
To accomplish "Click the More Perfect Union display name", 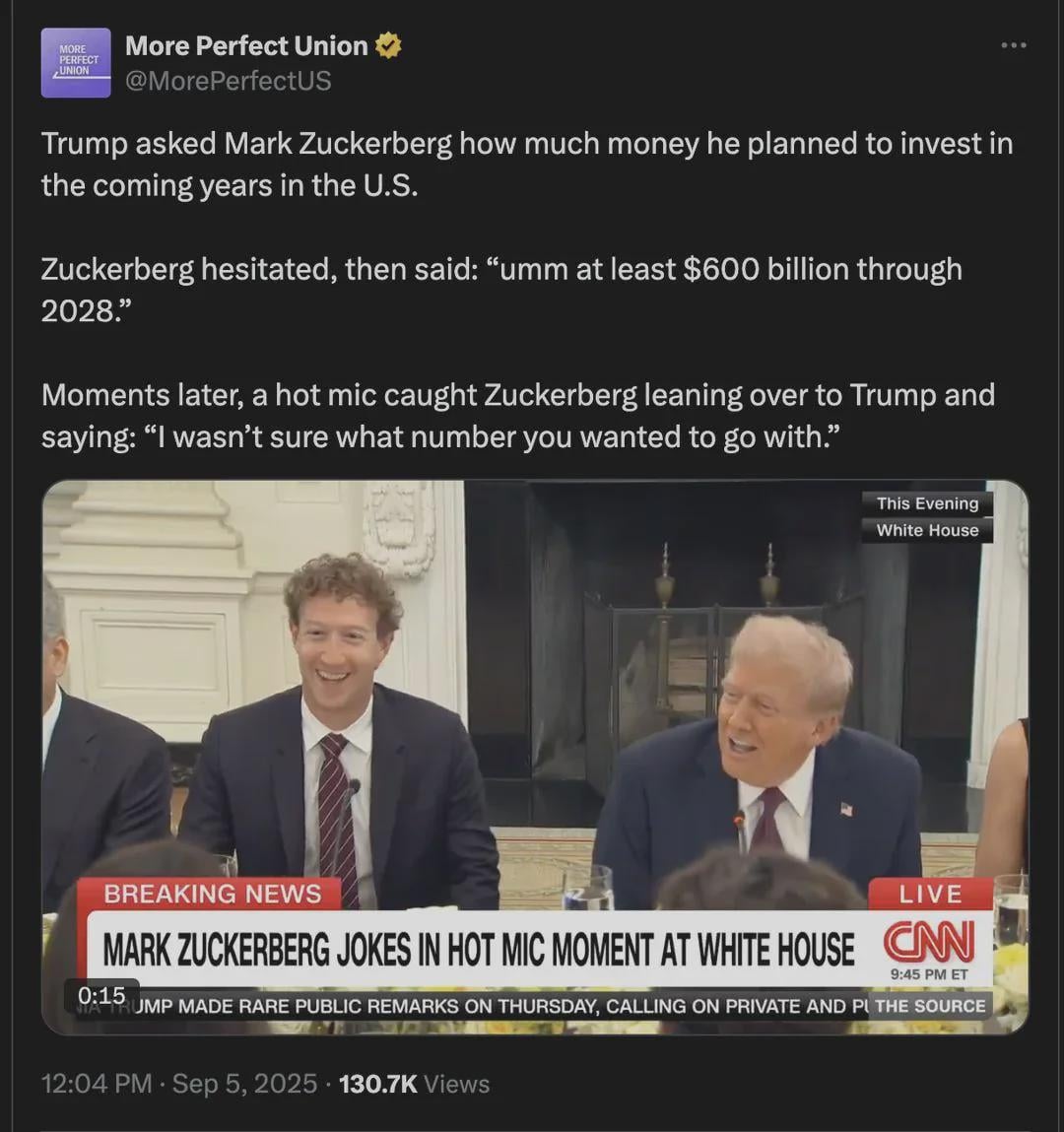I will pyautogui.click(x=246, y=45).
